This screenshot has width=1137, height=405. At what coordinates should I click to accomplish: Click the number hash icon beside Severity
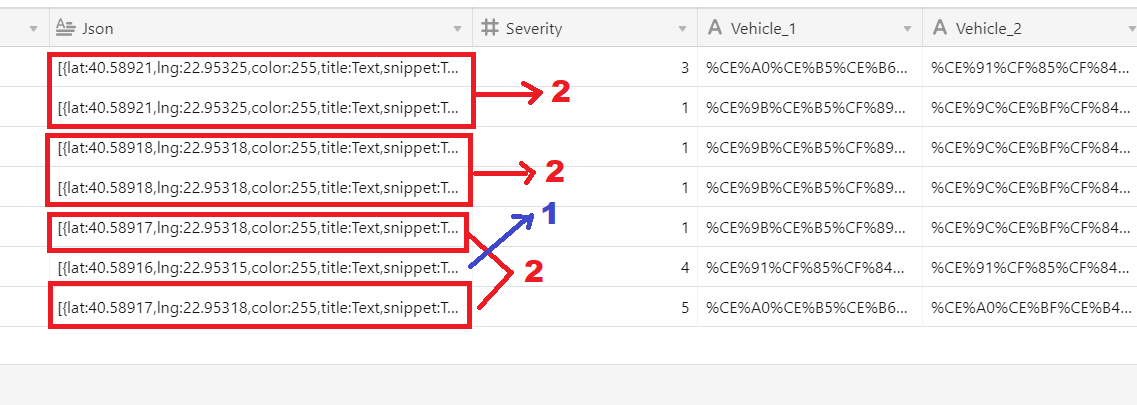point(490,28)
